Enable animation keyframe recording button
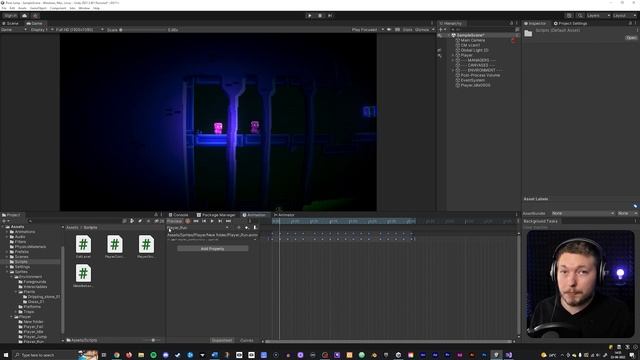 pyautogui.click(x=188, y=221)
